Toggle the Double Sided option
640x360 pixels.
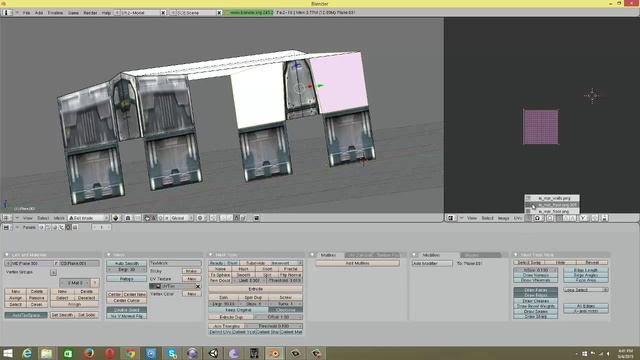tap(127, 310)
